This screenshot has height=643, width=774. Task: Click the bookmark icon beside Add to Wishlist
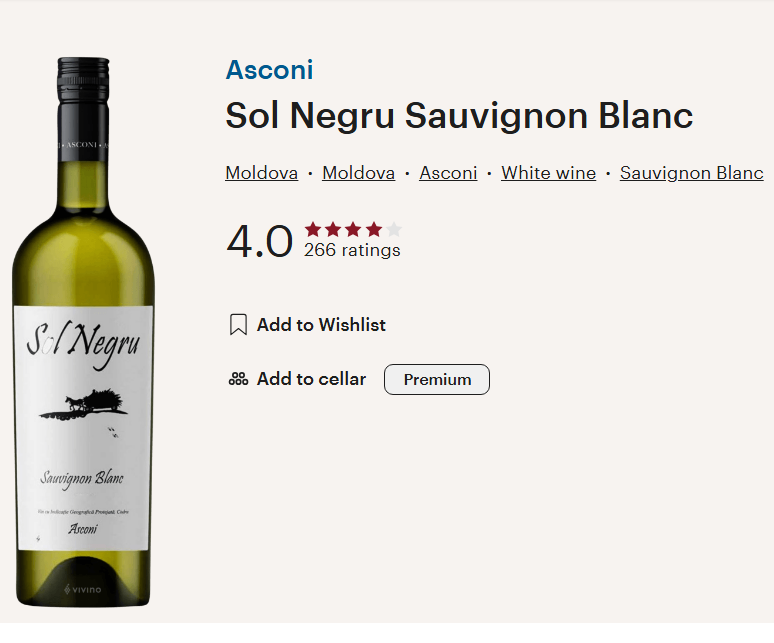[x=238, y=325]
